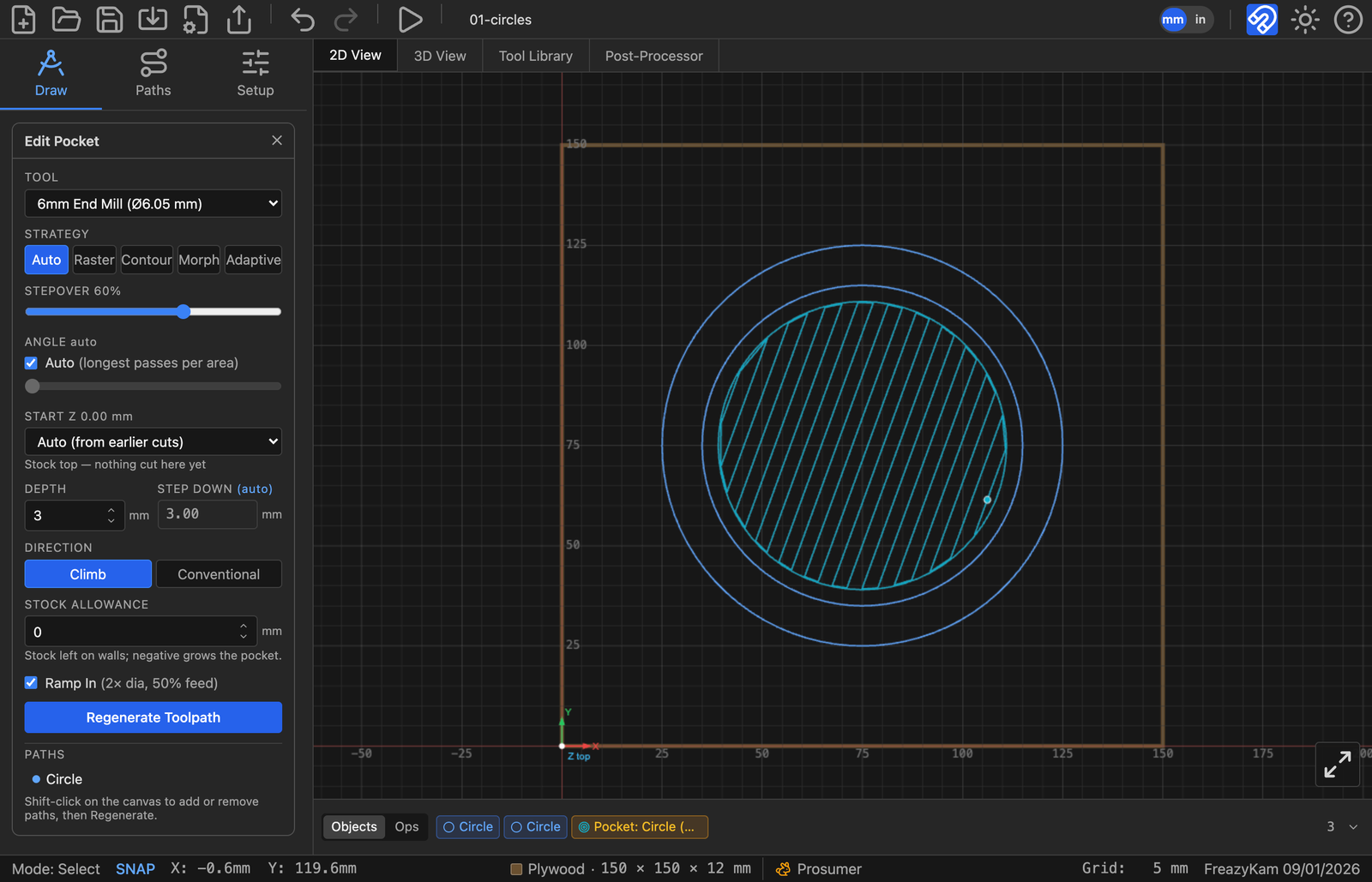Switch to 2D View tab

click(355, 56)
